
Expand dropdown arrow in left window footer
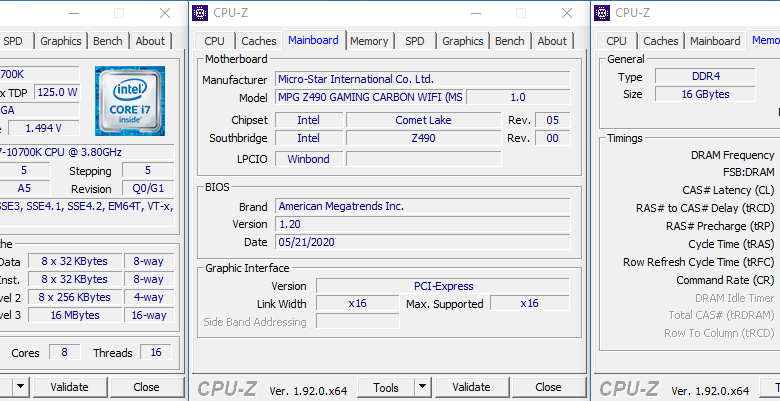[x=20, y=387]
